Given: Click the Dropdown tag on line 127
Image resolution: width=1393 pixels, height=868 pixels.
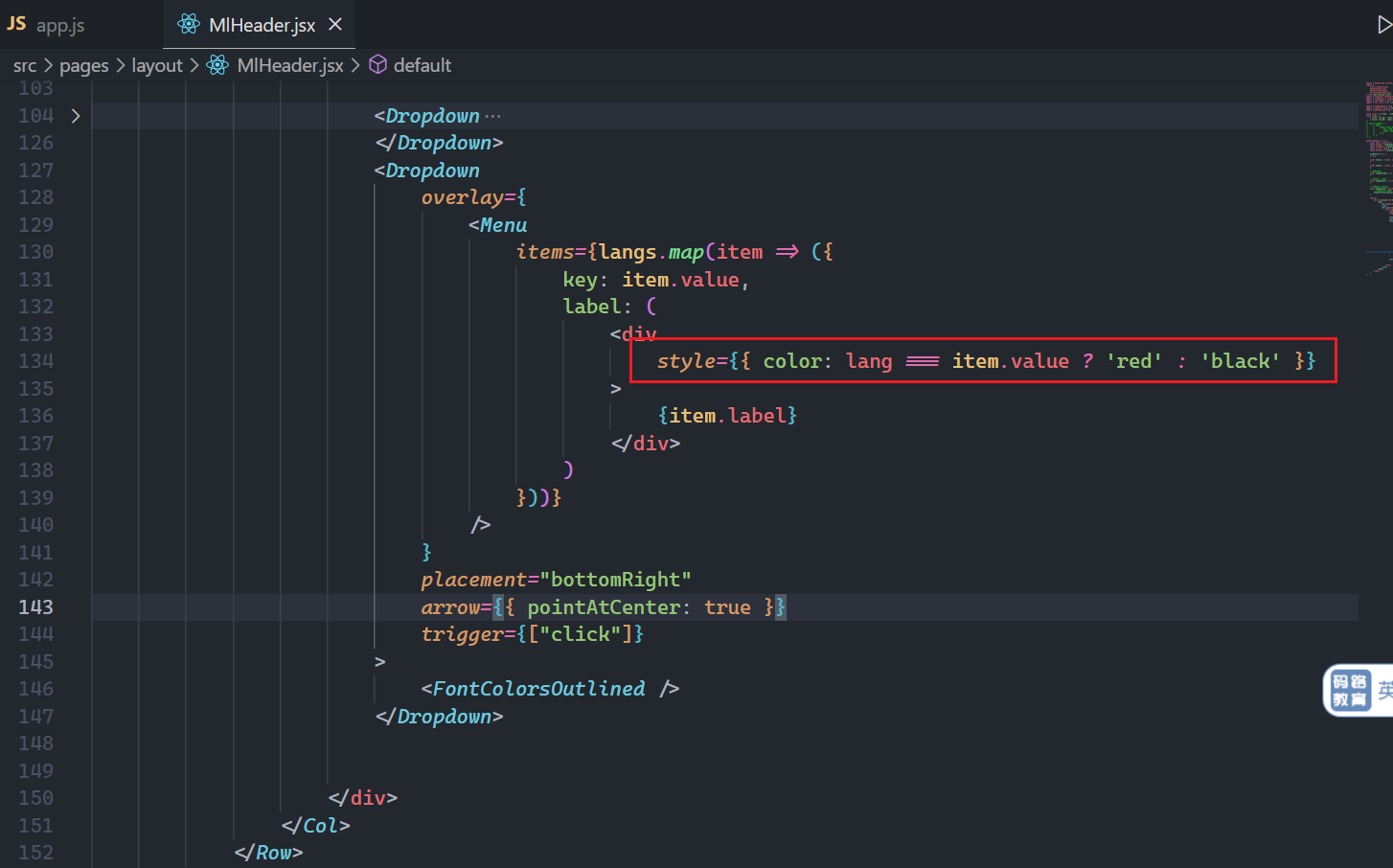Looking at the screenshot, I should point(432,171).
